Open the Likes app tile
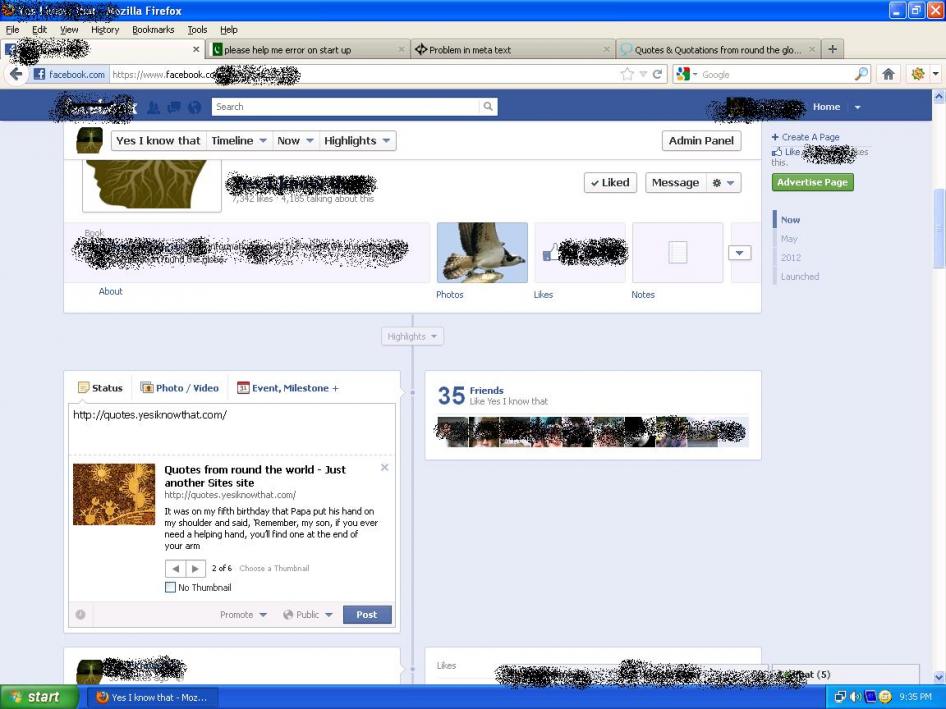This screenshot has height=709, width=946. [580, 252]
